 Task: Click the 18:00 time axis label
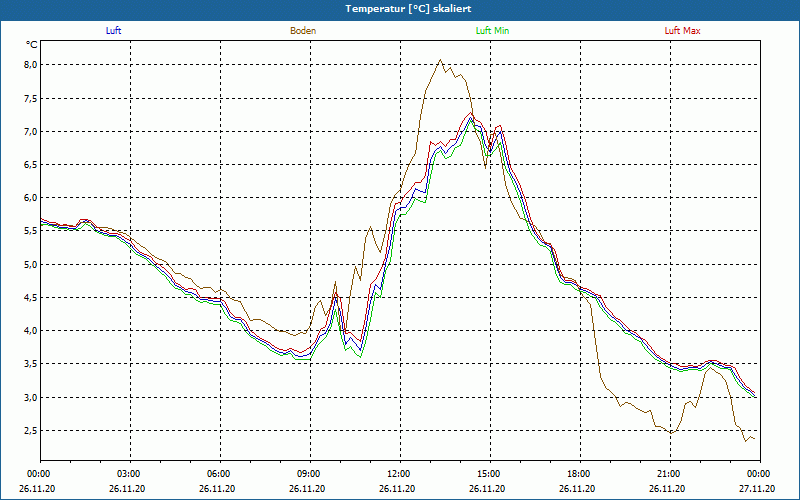tap(578, 474)
